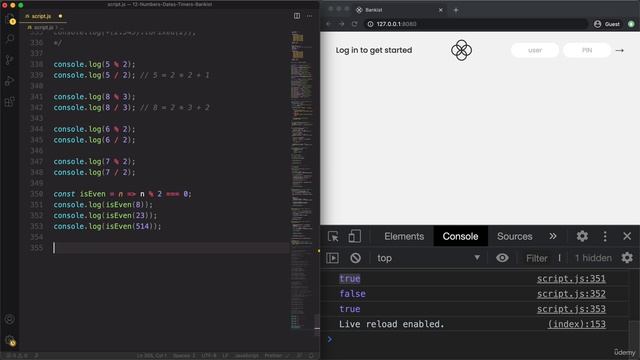Open the Guest profile button
640x360 pixels.
pos(607,24)
